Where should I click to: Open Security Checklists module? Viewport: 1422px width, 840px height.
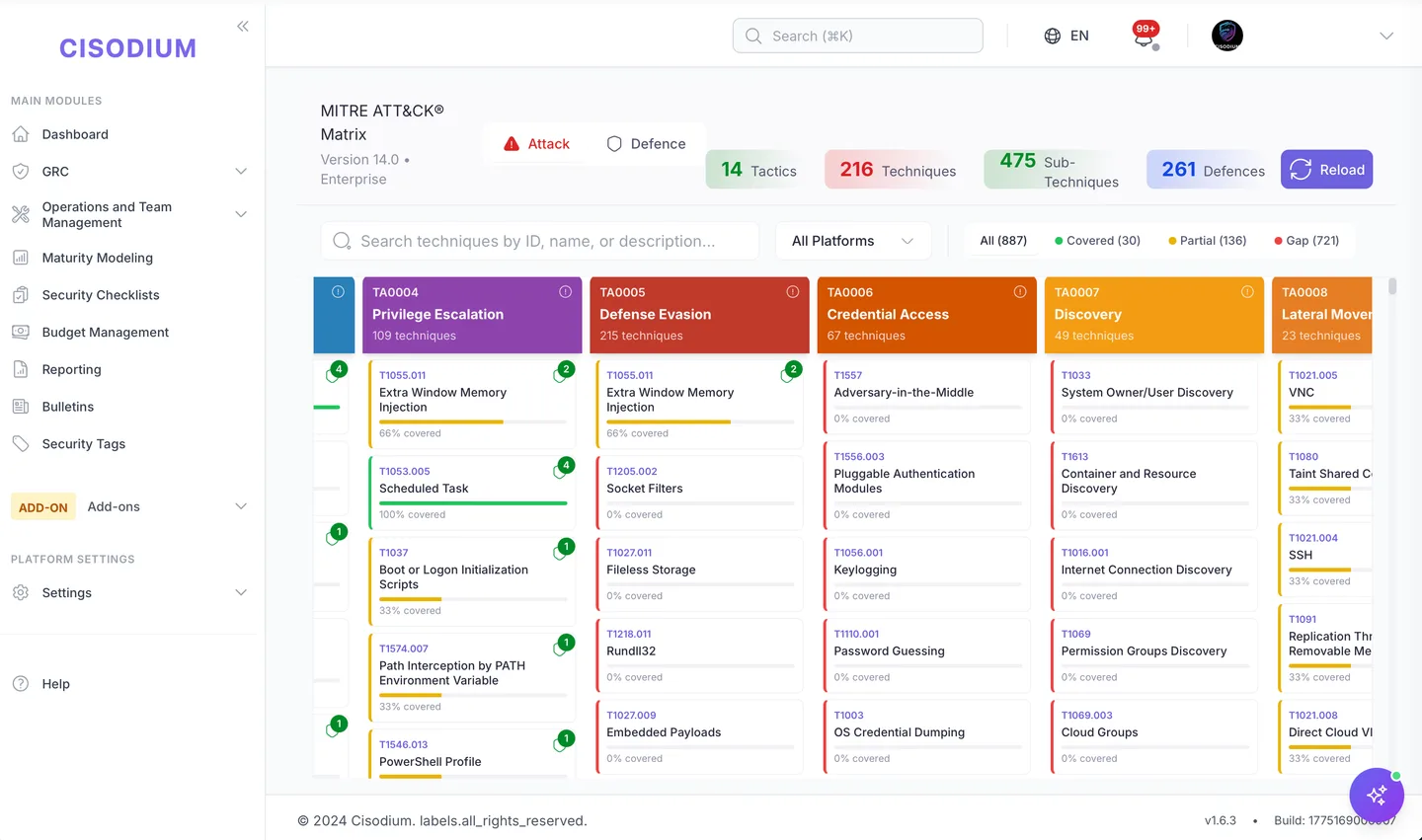[x=101, y=295]
